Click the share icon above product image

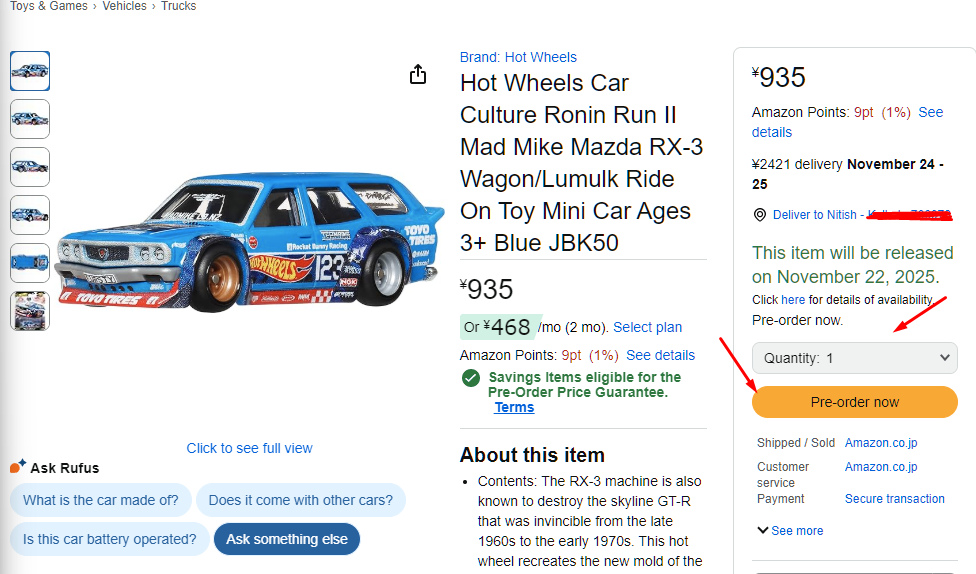pos(418,75)
